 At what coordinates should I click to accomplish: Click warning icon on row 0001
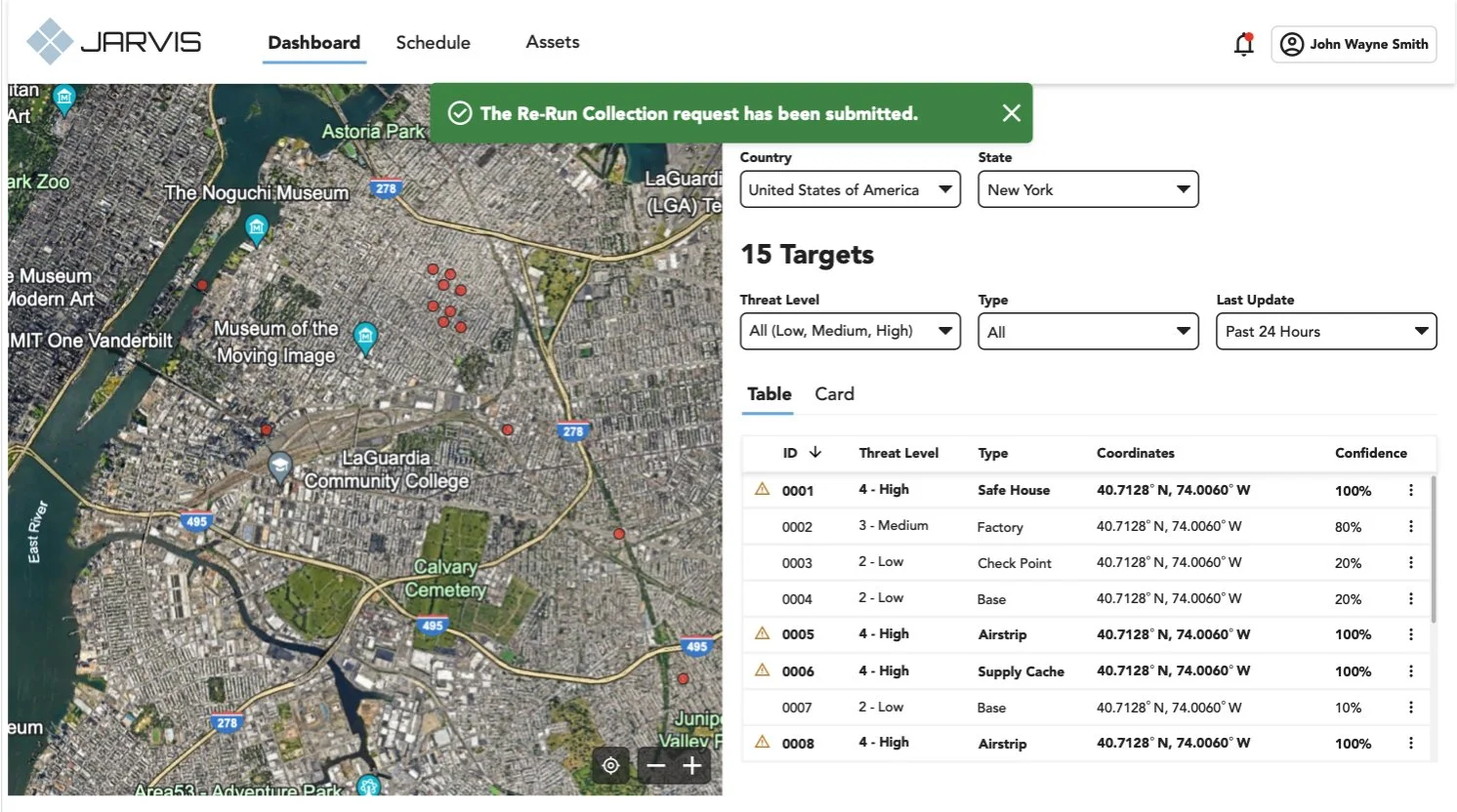point(762,489)
